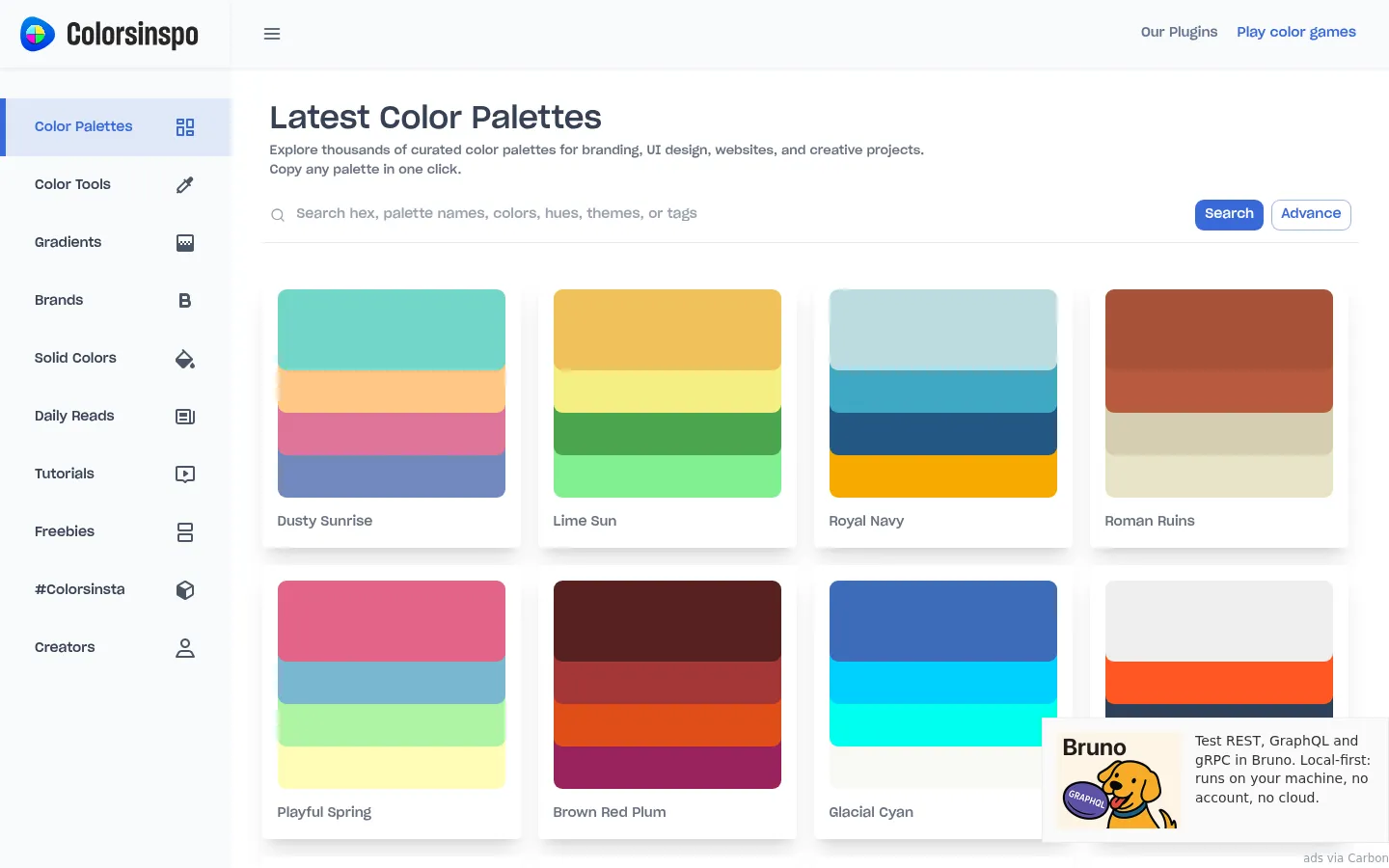Open the Glacial Cyan palette title

871,812
